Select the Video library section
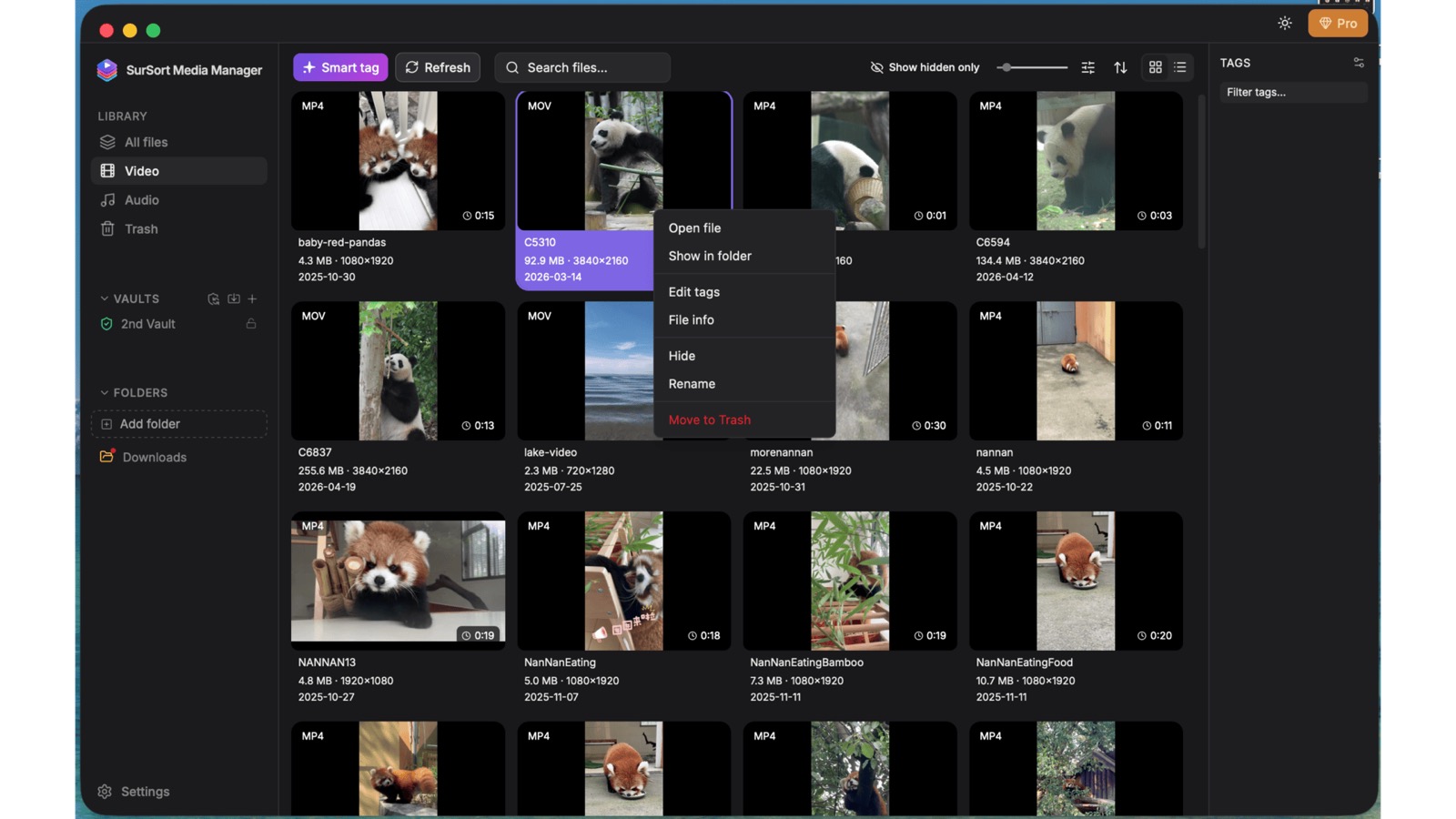The image size is (1456, 819). click(x=178, y=171)
